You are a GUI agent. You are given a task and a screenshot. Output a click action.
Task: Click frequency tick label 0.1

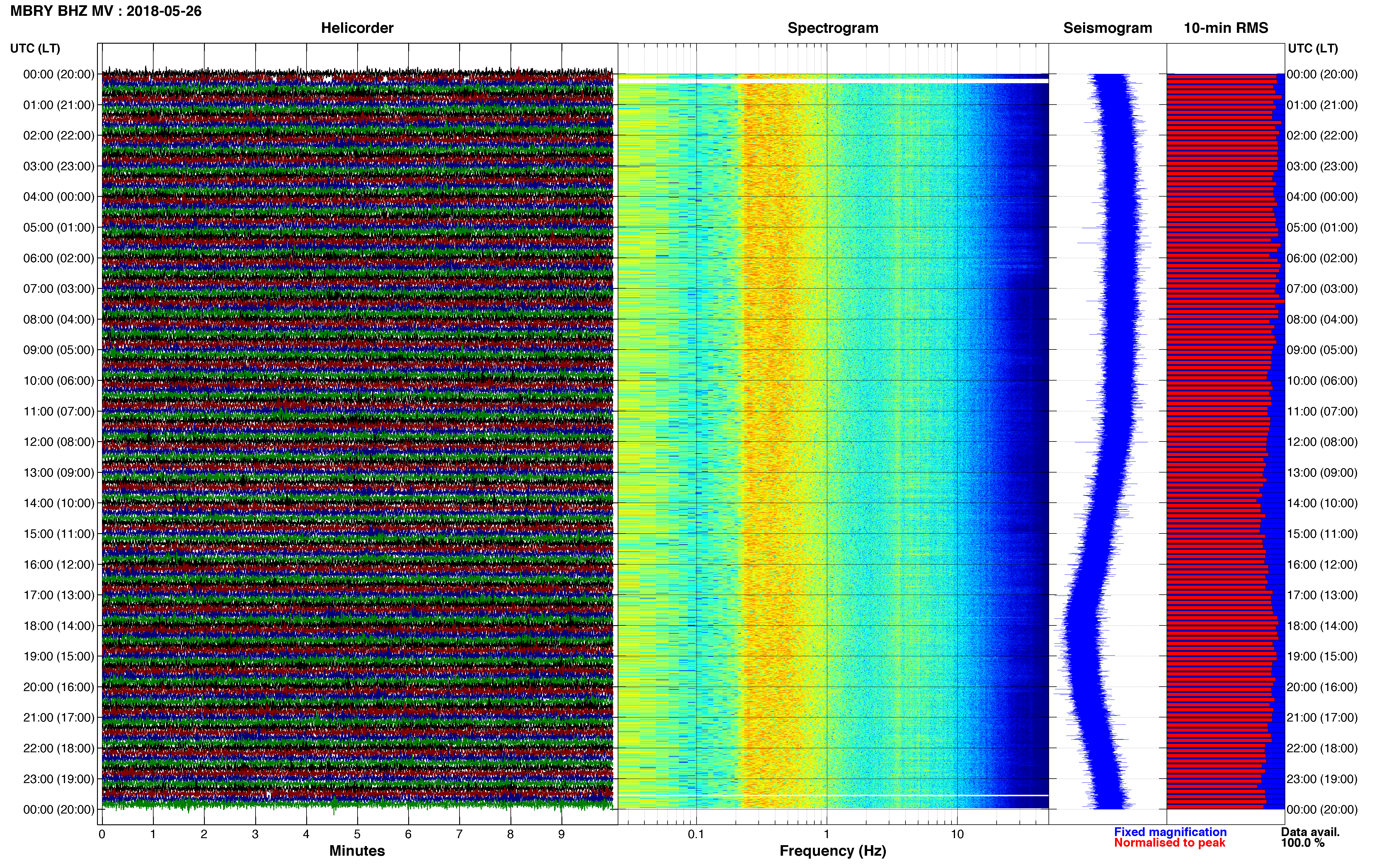click(696, 834)
